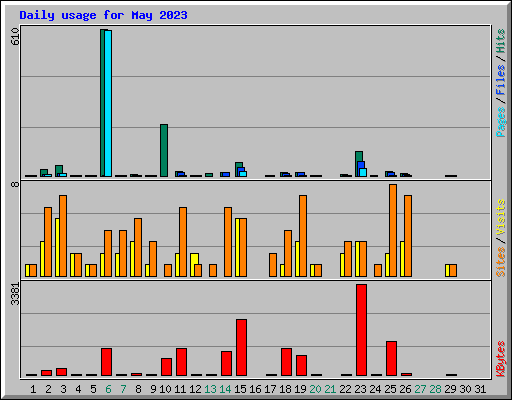Click day label 30 on the axis

(x=465, y=389)
